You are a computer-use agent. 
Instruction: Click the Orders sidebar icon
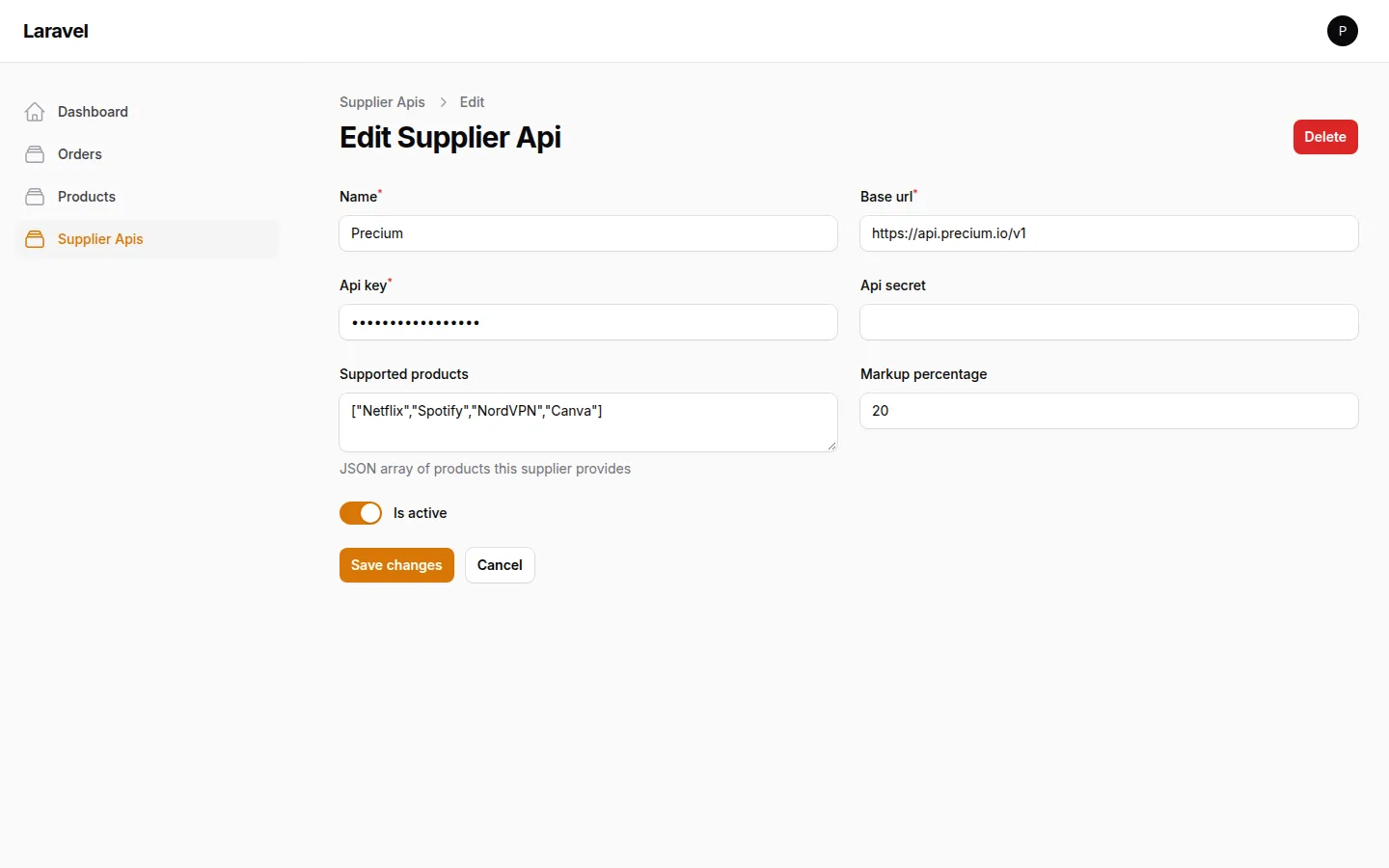point(35,154)
